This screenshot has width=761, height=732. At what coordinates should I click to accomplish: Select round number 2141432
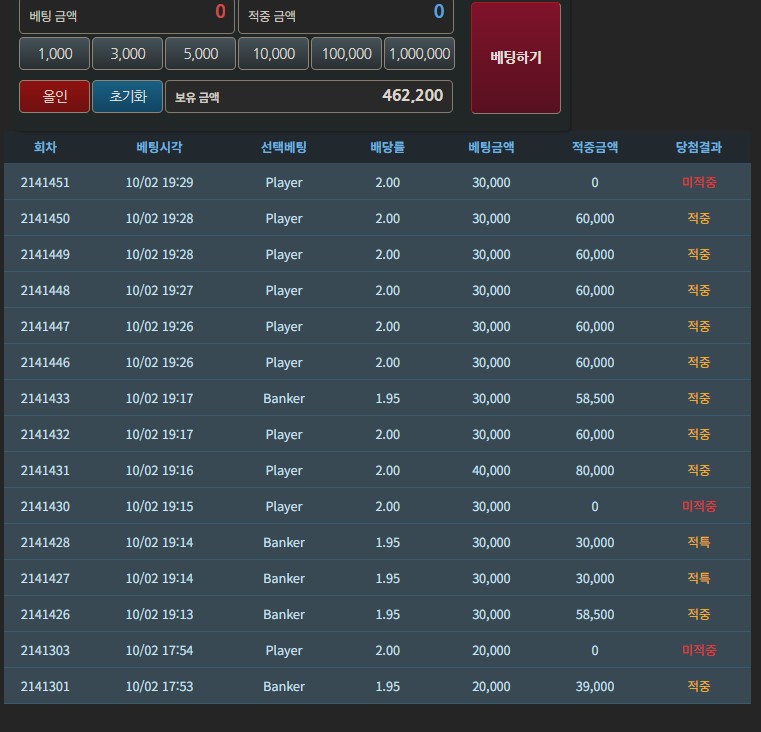[45, 434]
